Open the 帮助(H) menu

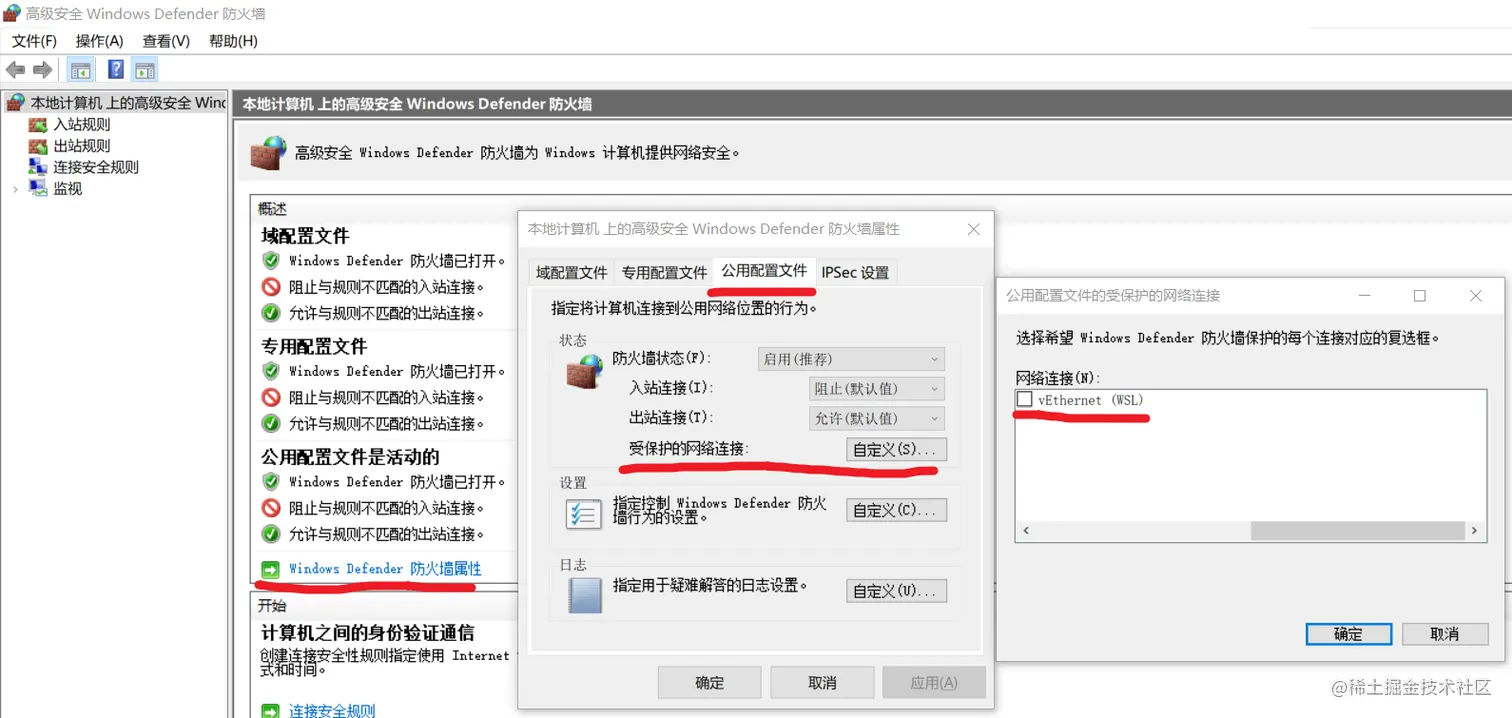coord(233,41)
